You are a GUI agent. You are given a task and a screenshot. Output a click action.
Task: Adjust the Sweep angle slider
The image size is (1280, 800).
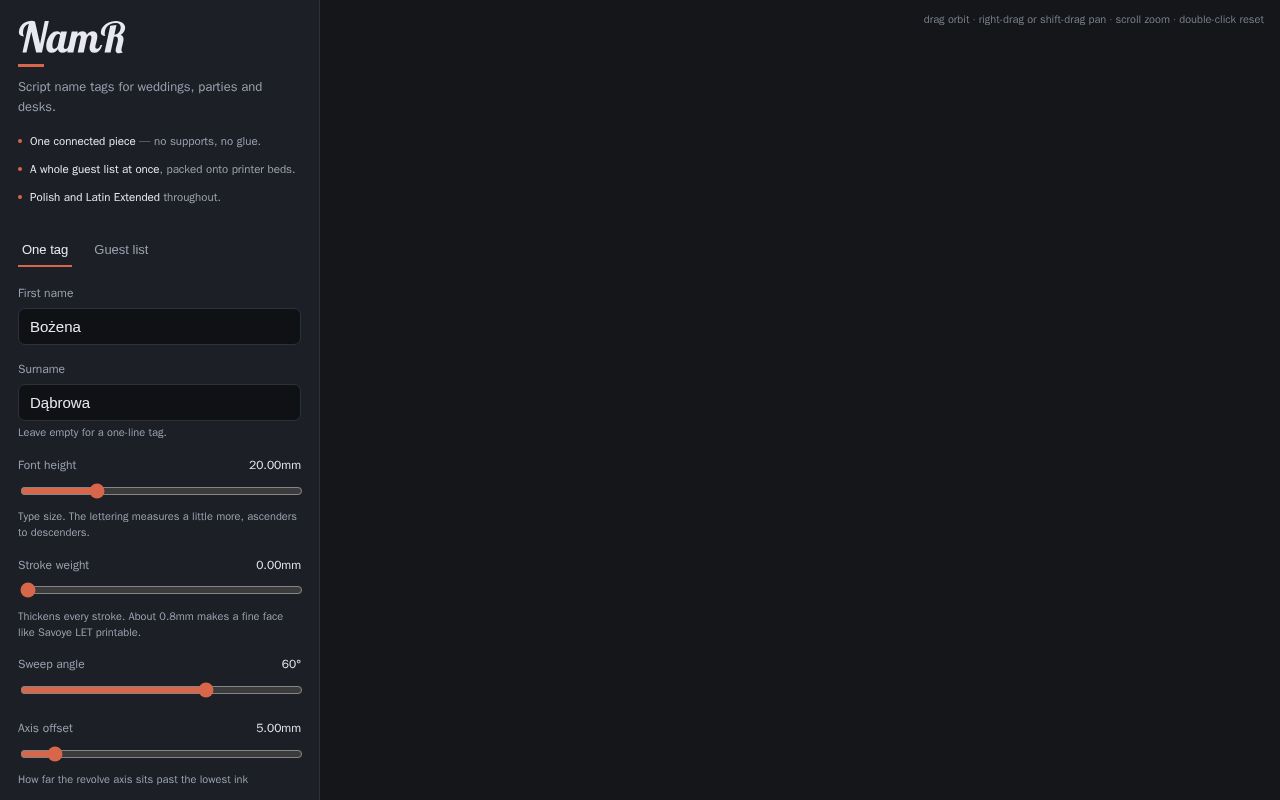tap(161, 690)
